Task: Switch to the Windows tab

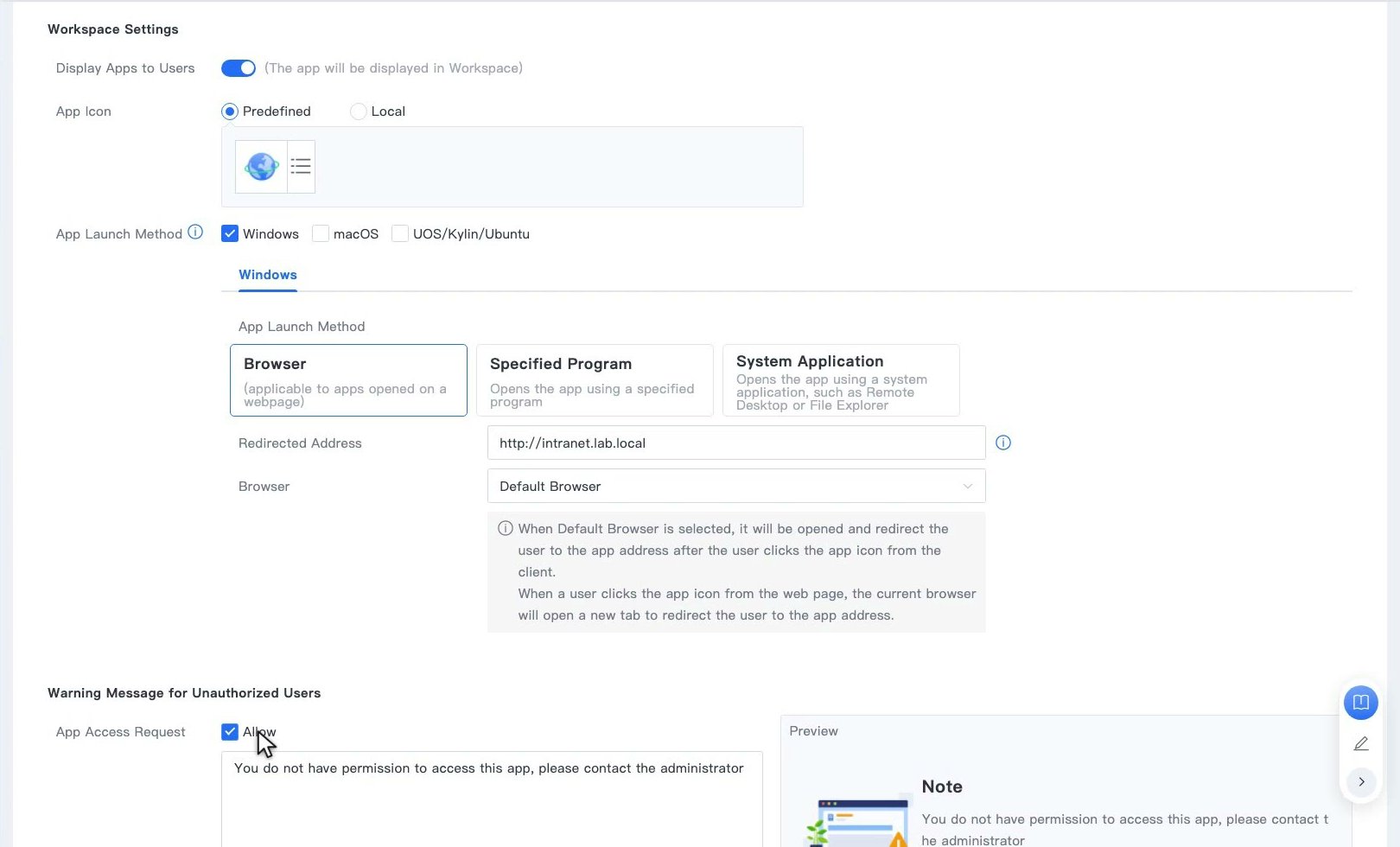Action: point(268,275)
